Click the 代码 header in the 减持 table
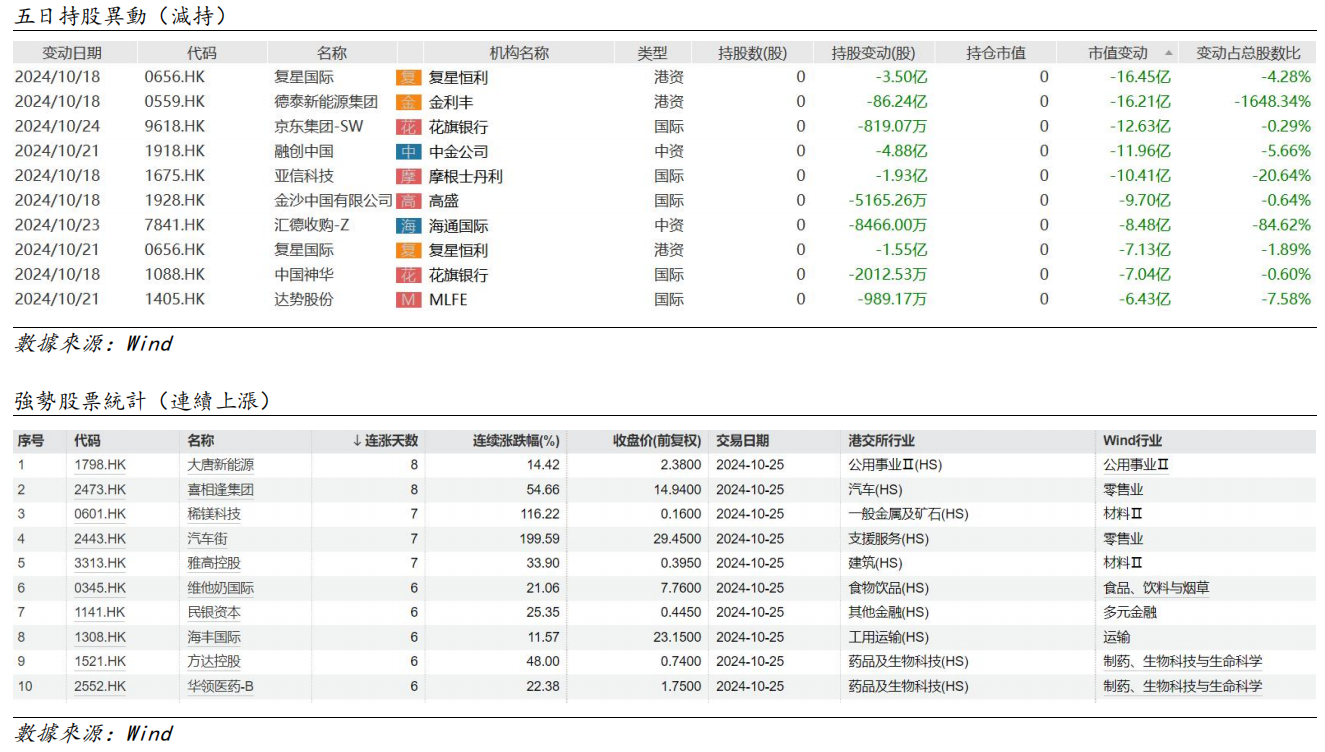Image resolution: width=1325 pixels, height=752 pixels. pyautogui.click(x=201, y=53)
